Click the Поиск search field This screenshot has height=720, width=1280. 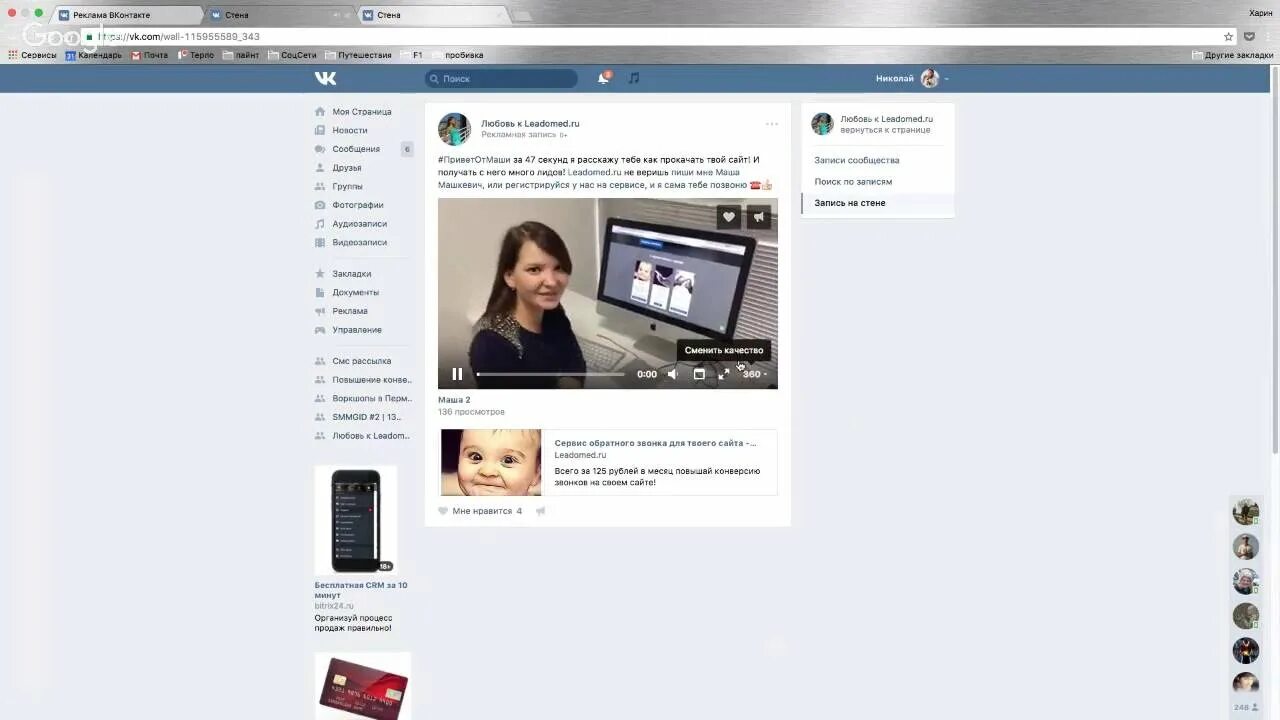[x=501, y=78]
